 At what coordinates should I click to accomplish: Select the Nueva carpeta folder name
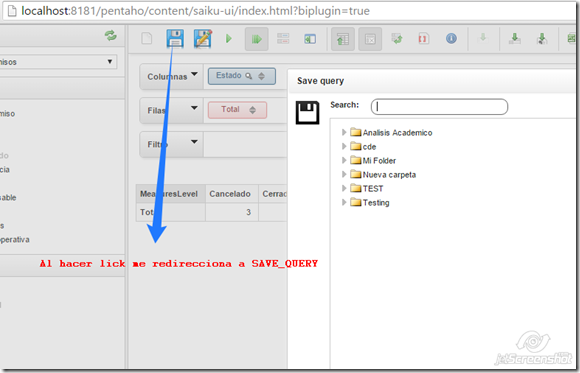[x=389, y=175]
